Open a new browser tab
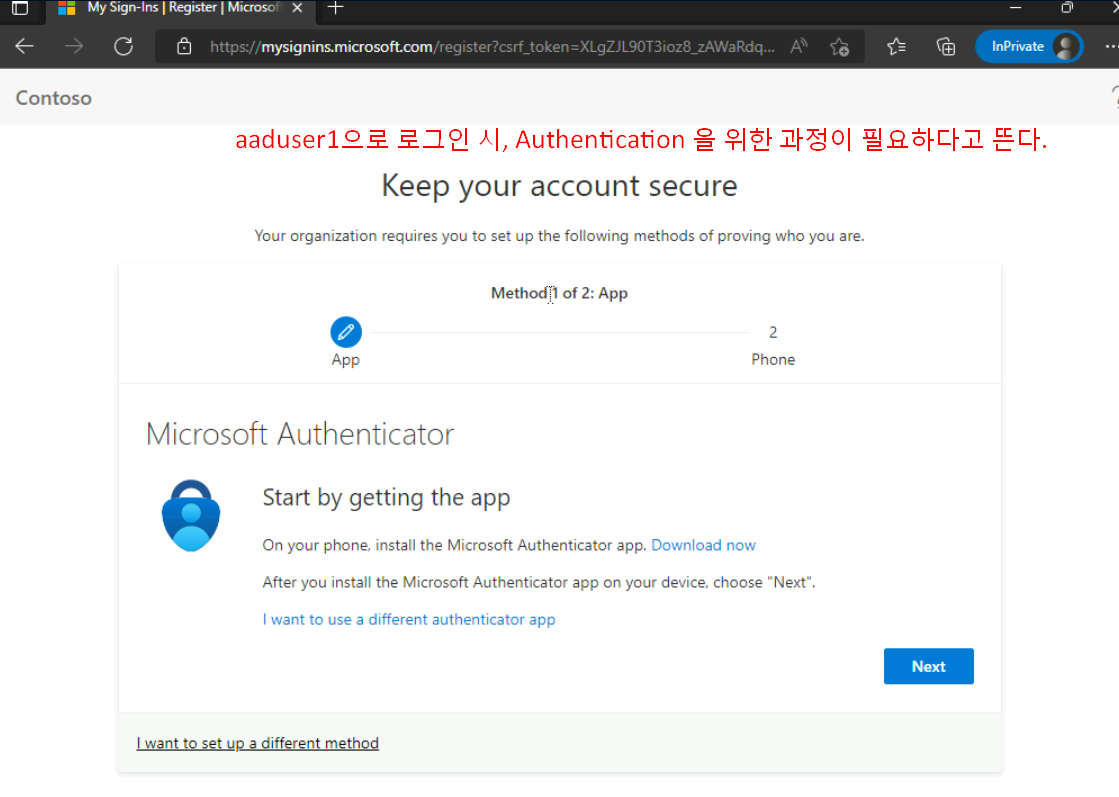1119x797 pixels. coord(335,8)
